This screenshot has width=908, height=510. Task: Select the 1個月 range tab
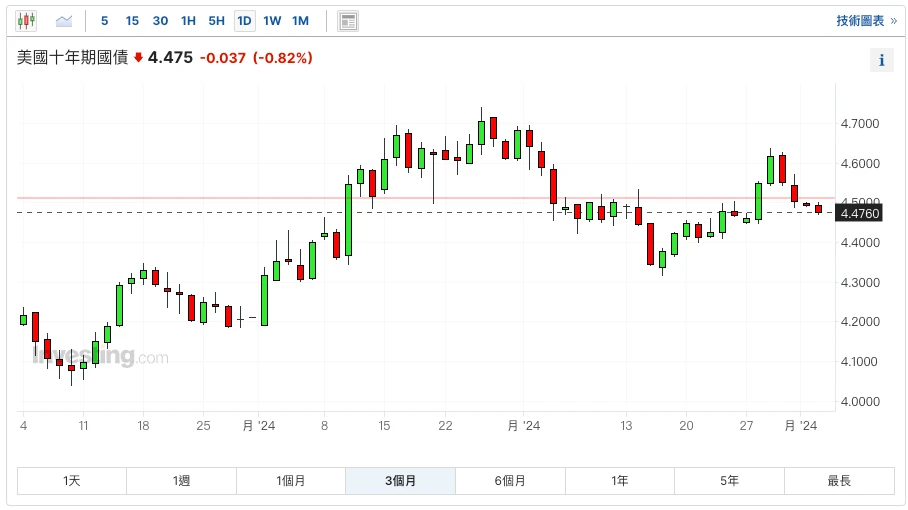(291, 481)
